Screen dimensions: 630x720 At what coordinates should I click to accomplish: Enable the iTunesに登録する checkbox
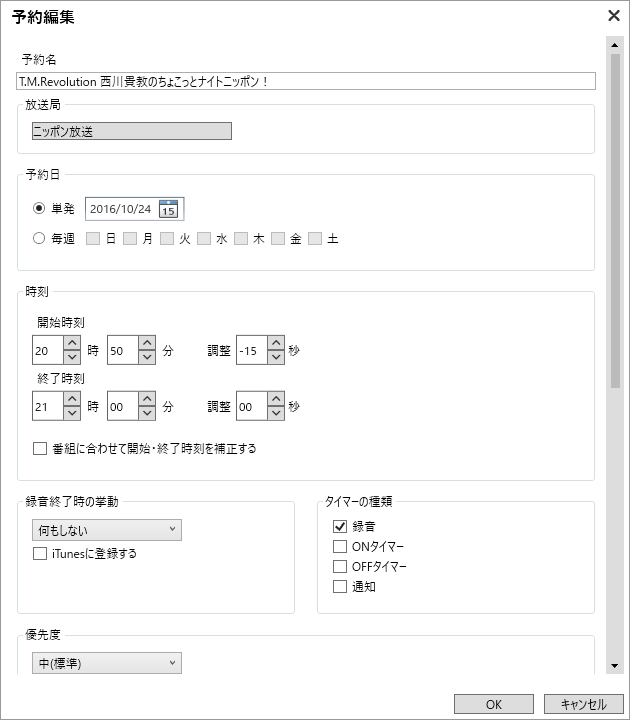40,553
